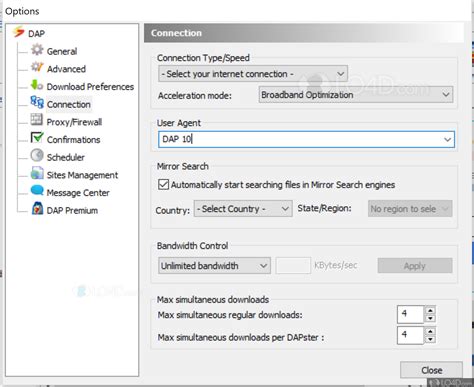The width and height of the screenshot is (474, 387).
Task: Click the Close button
Action: [431, 370]
